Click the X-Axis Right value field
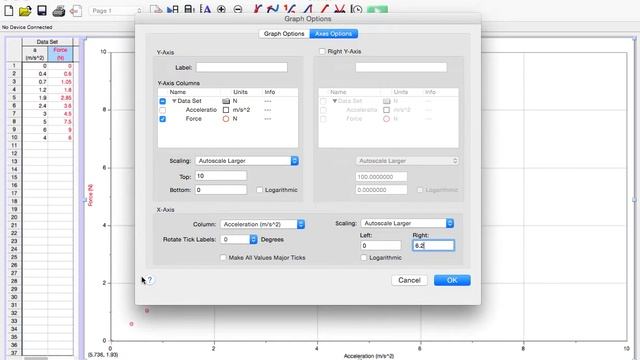 433,245
